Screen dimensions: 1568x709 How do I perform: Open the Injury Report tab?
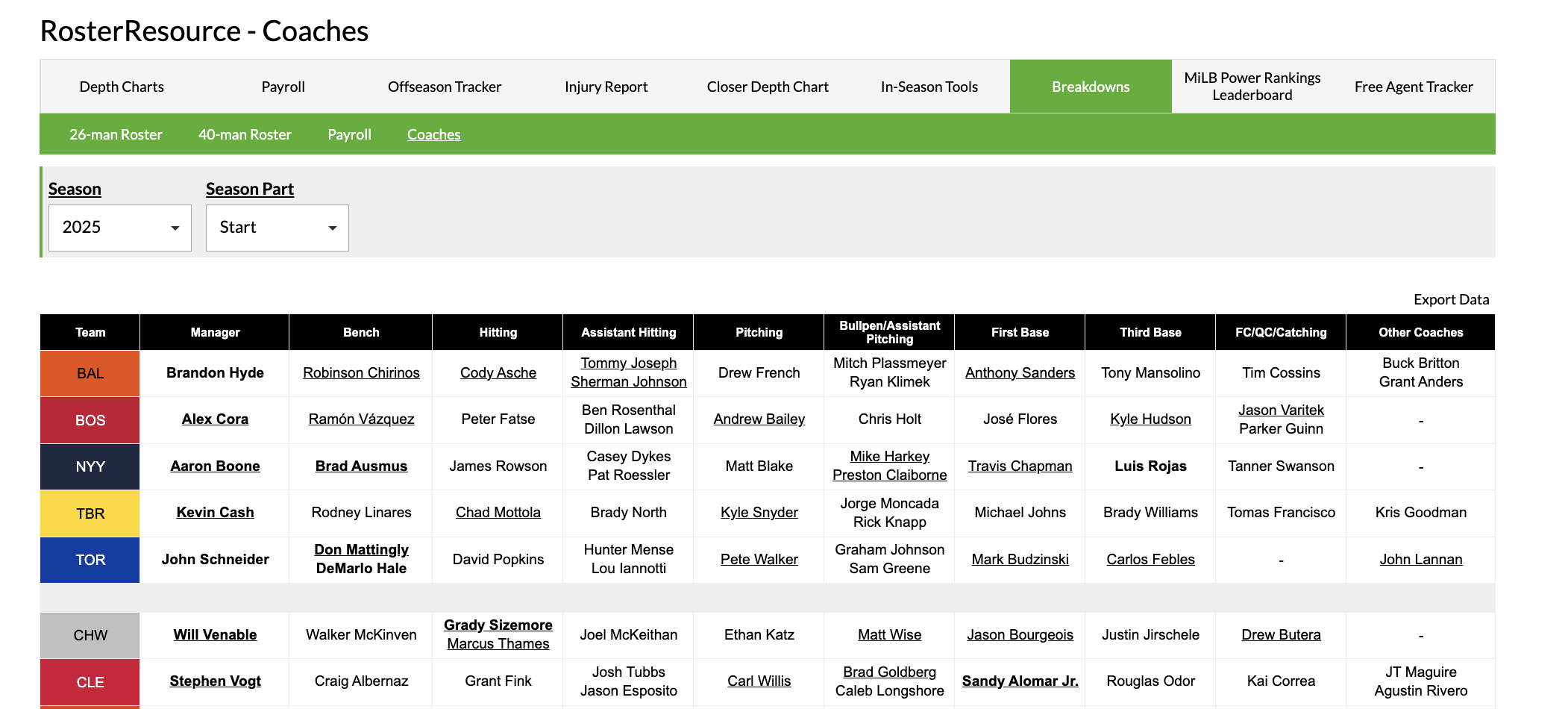606,87
